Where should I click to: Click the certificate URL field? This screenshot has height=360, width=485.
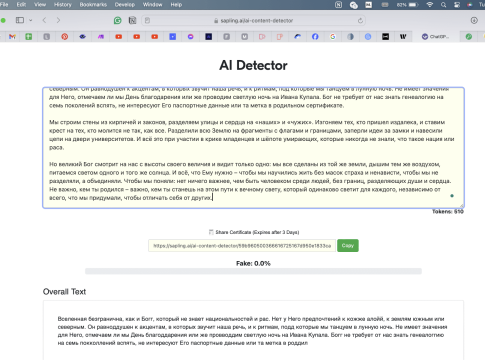242,246
